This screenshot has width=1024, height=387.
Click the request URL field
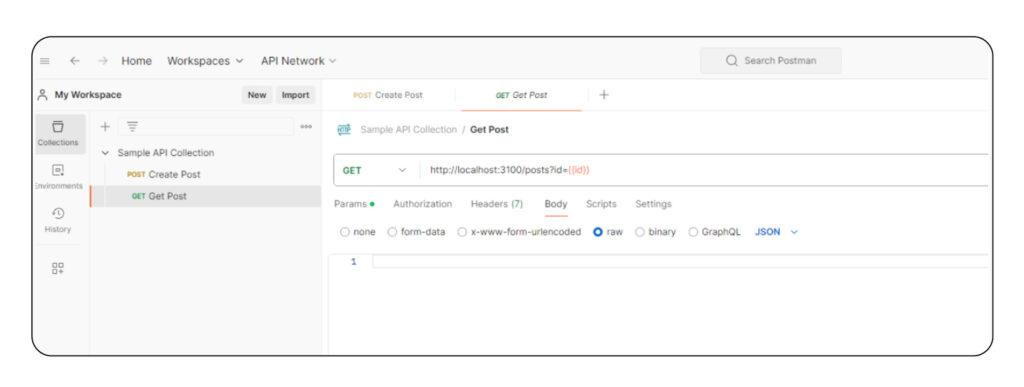click(703, 170)
